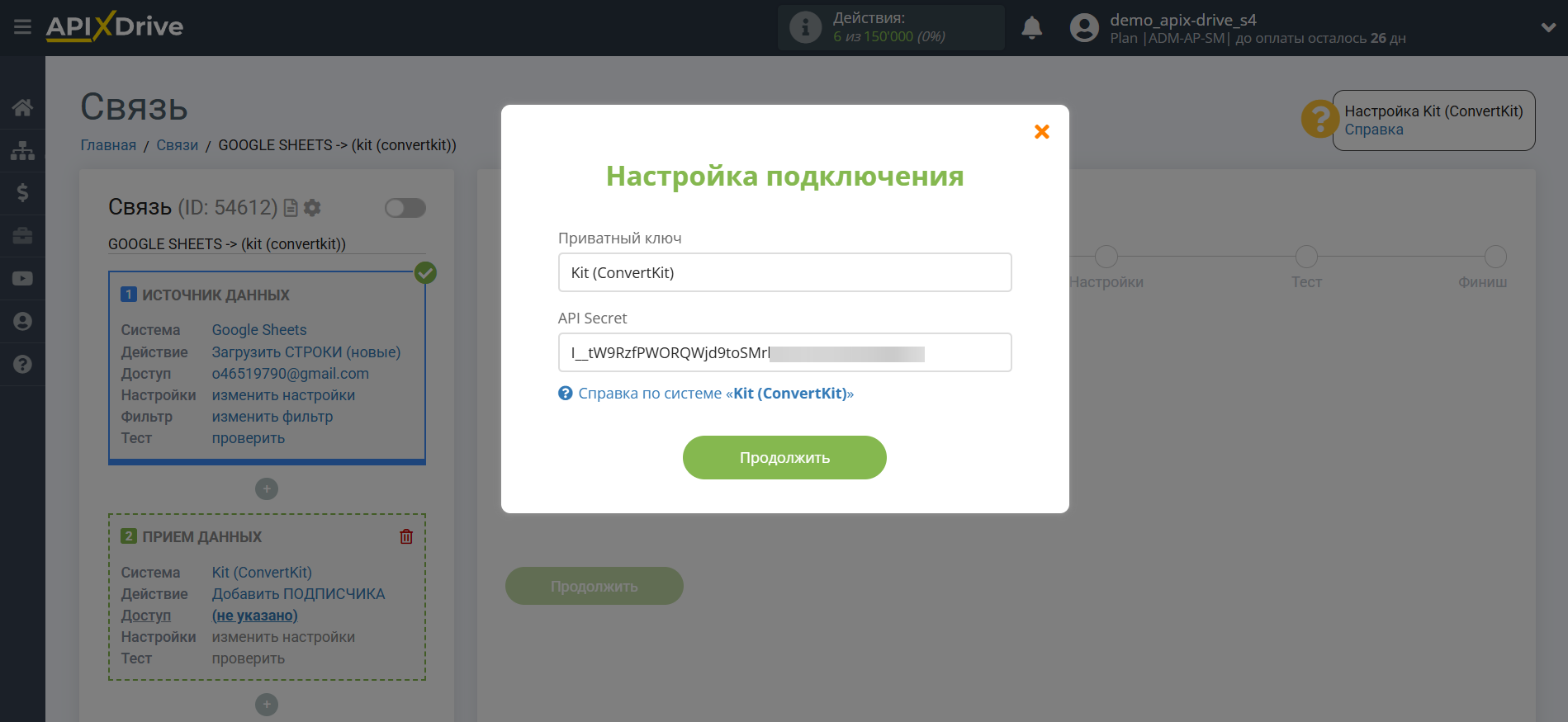Open the connection settings gear icon
The width and height of the screenshot is (1568, 722).
click(312, 208)
